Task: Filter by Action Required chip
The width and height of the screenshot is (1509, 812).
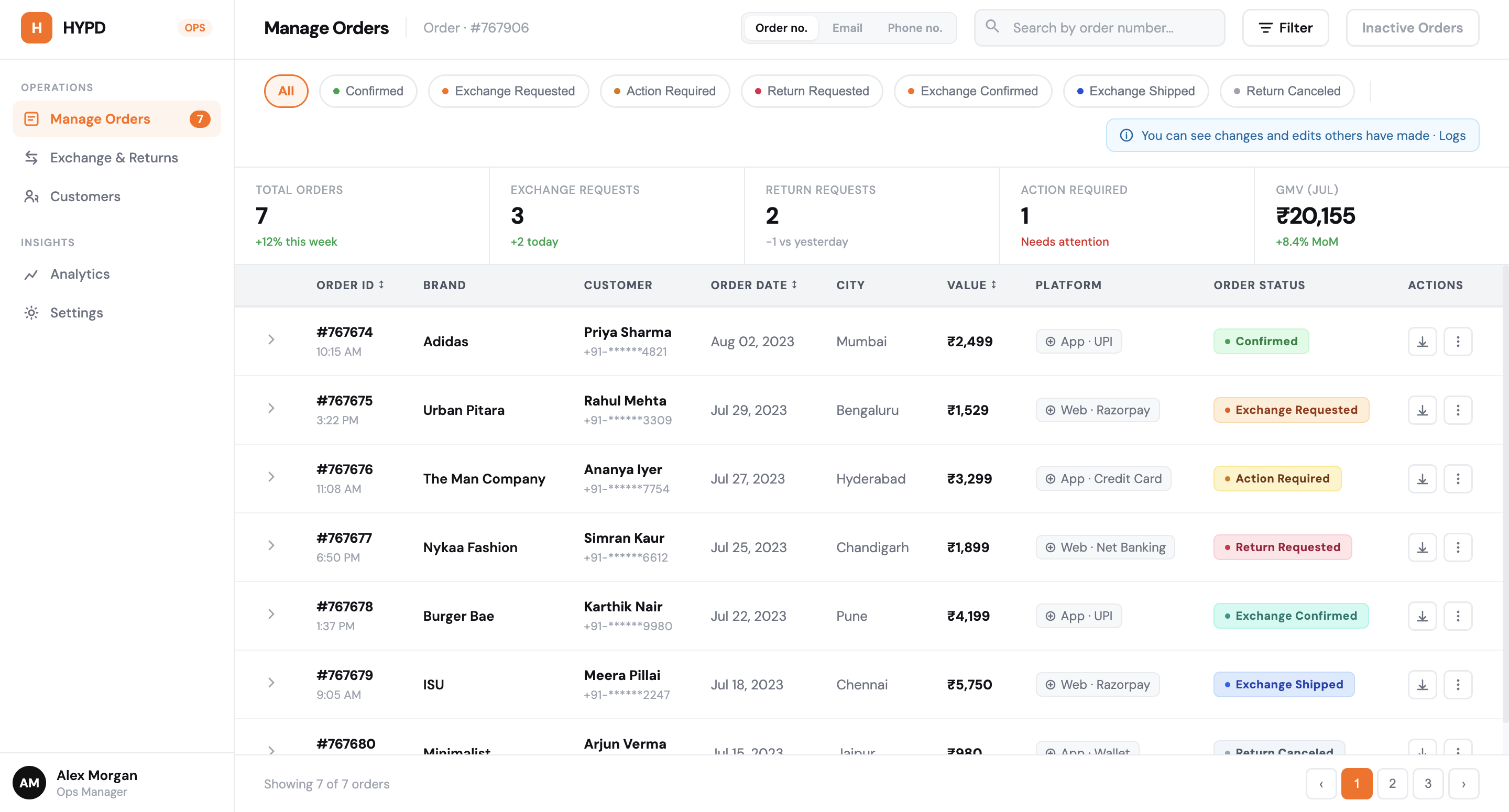Action: 665,91
